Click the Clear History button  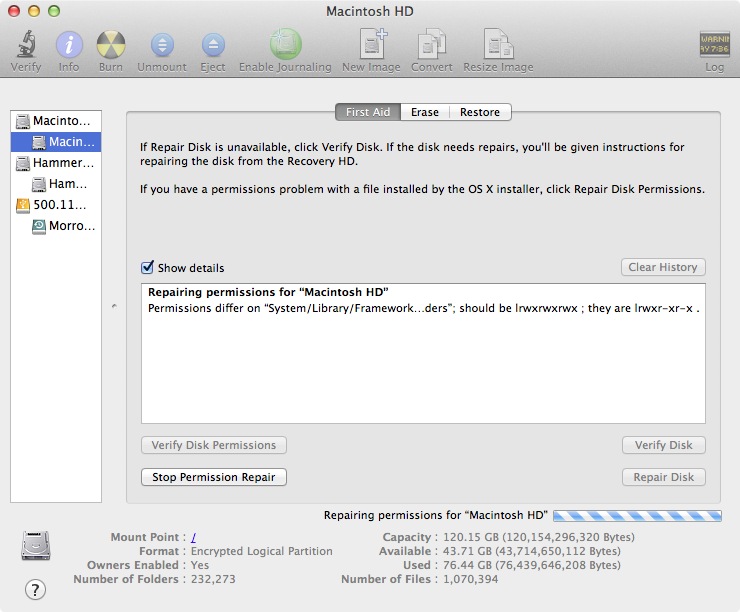pos(663,267)
